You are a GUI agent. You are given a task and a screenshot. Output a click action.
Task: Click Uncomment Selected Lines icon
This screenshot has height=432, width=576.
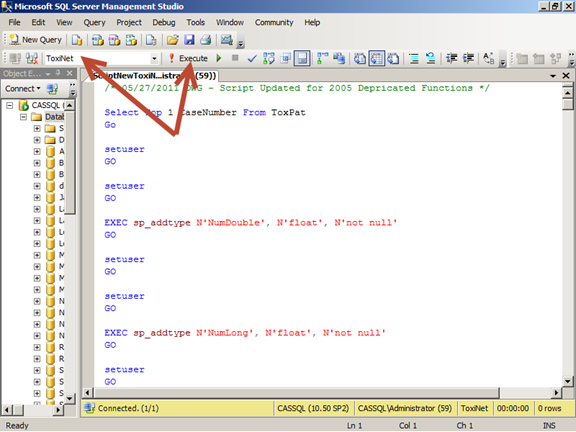[x=430, y=58]
